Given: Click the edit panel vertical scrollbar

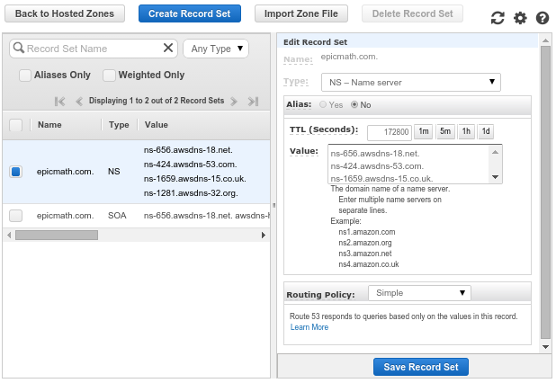Looking at the screenshot, I should pyautogui.click(x=546, y=193).
